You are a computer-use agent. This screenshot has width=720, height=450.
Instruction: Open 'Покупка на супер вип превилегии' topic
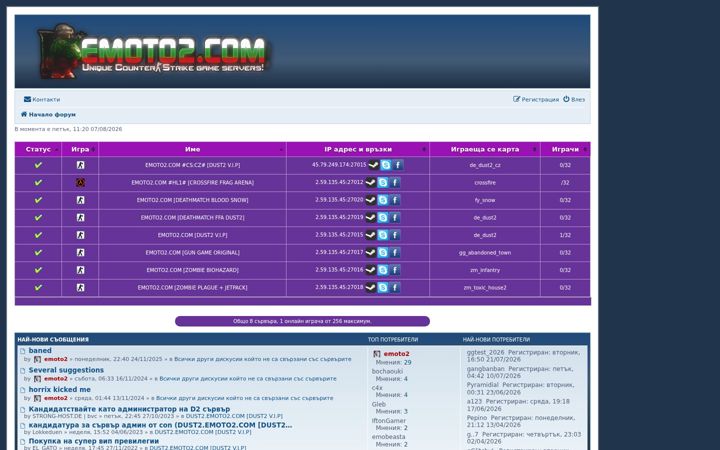(94, 441)
